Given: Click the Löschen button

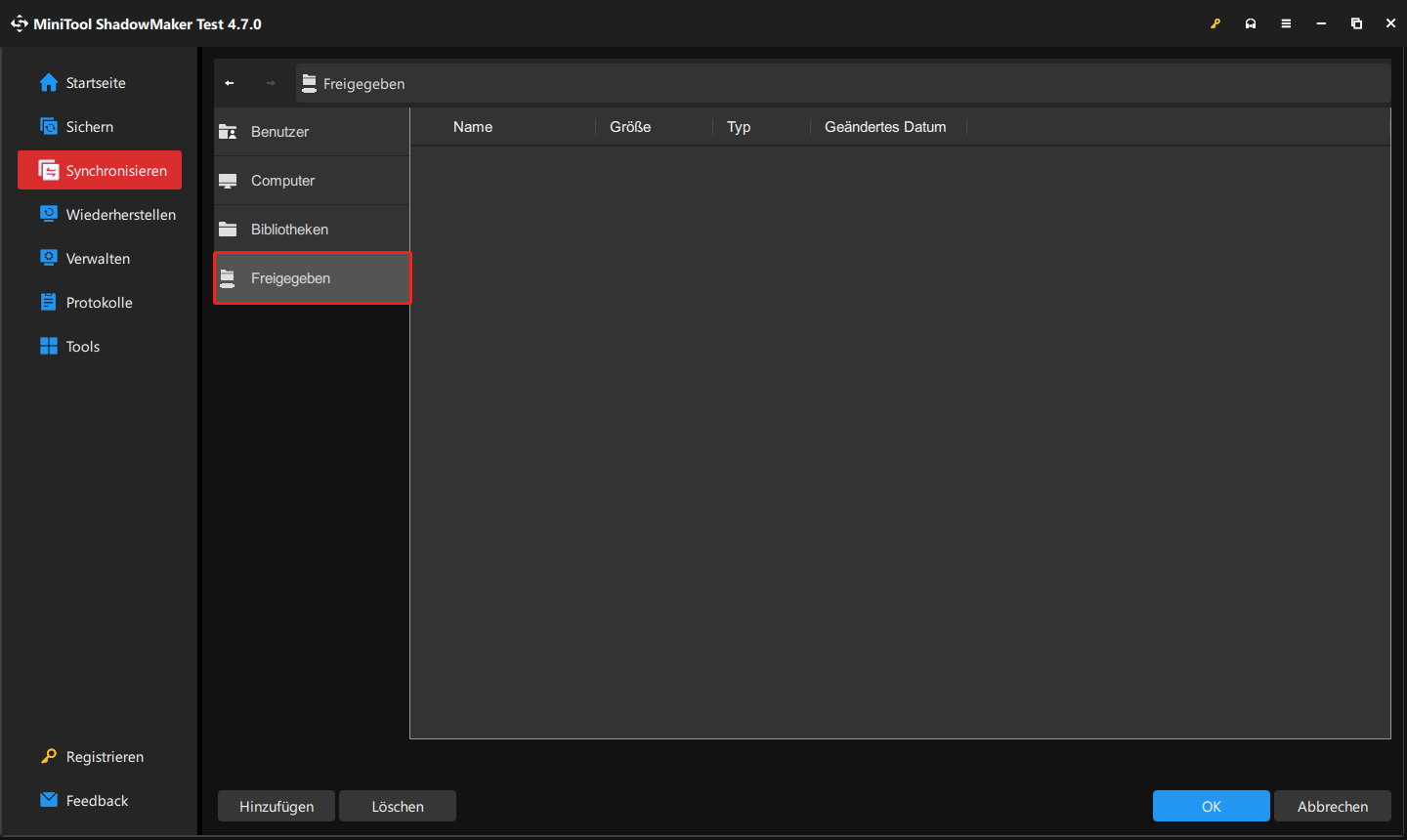Looking at the screenshot, I should click(x=398, y=806).
